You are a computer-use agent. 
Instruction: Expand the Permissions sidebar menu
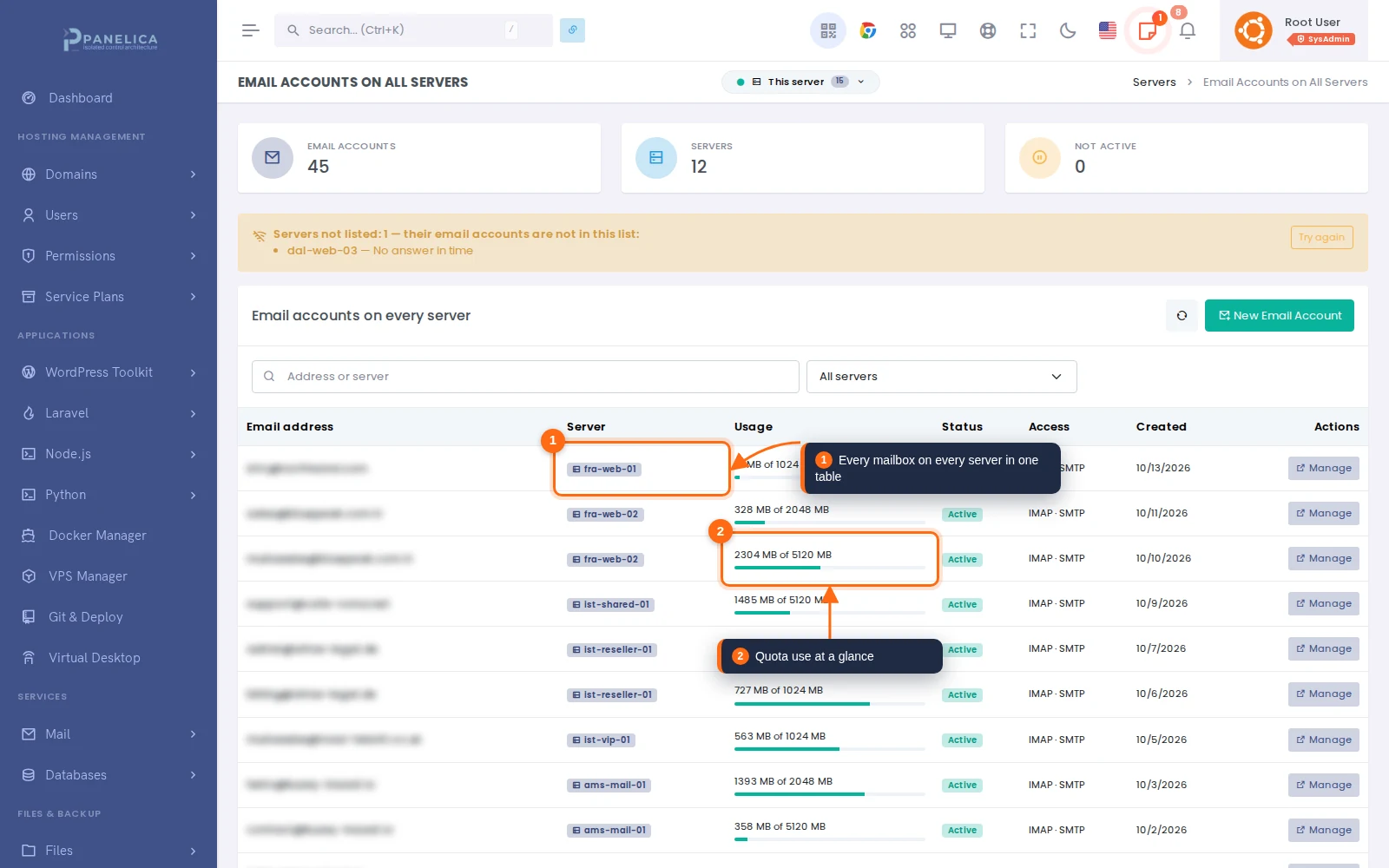[109, 256]
